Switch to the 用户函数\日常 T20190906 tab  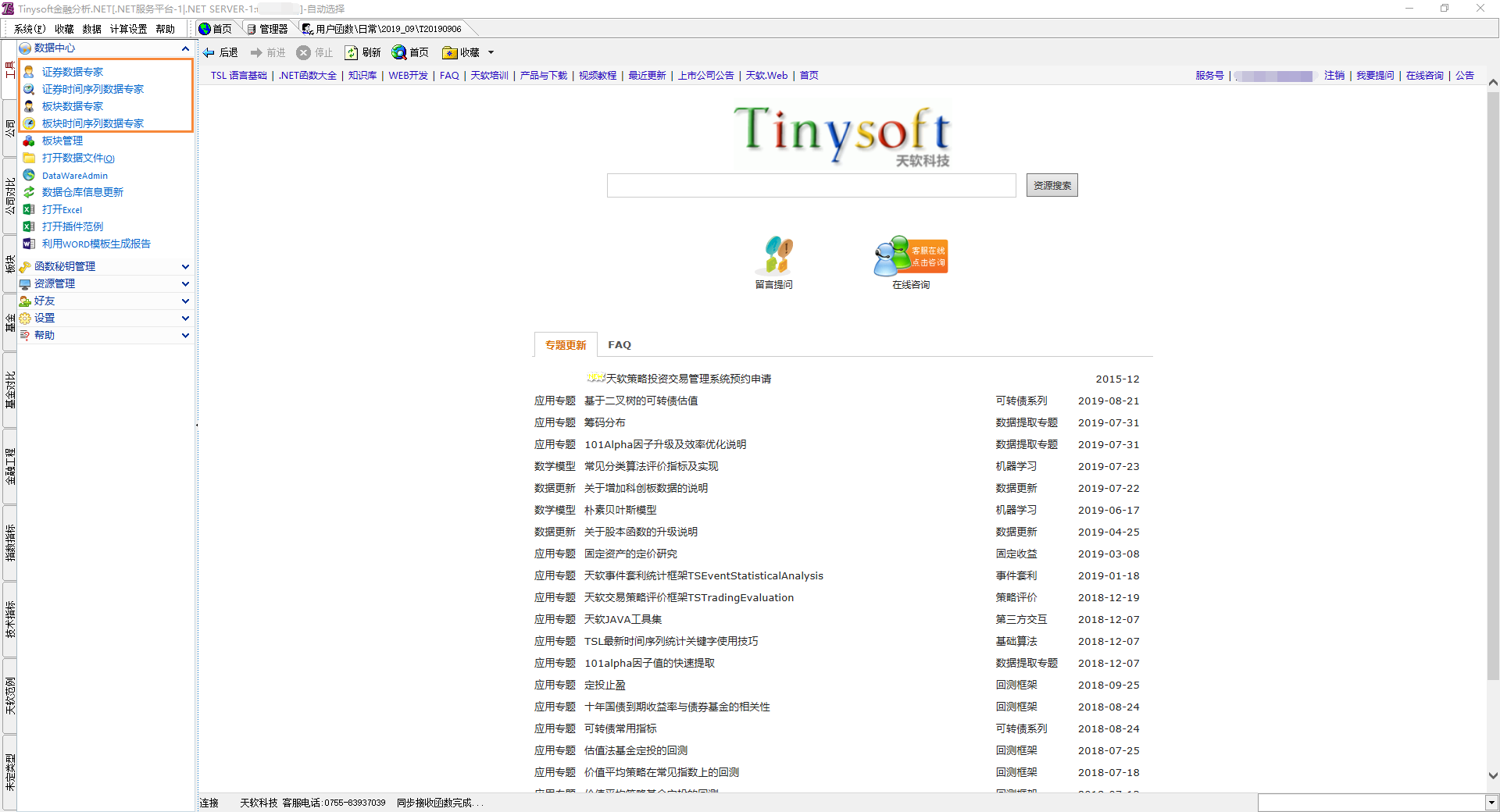[x=382, y=29]
